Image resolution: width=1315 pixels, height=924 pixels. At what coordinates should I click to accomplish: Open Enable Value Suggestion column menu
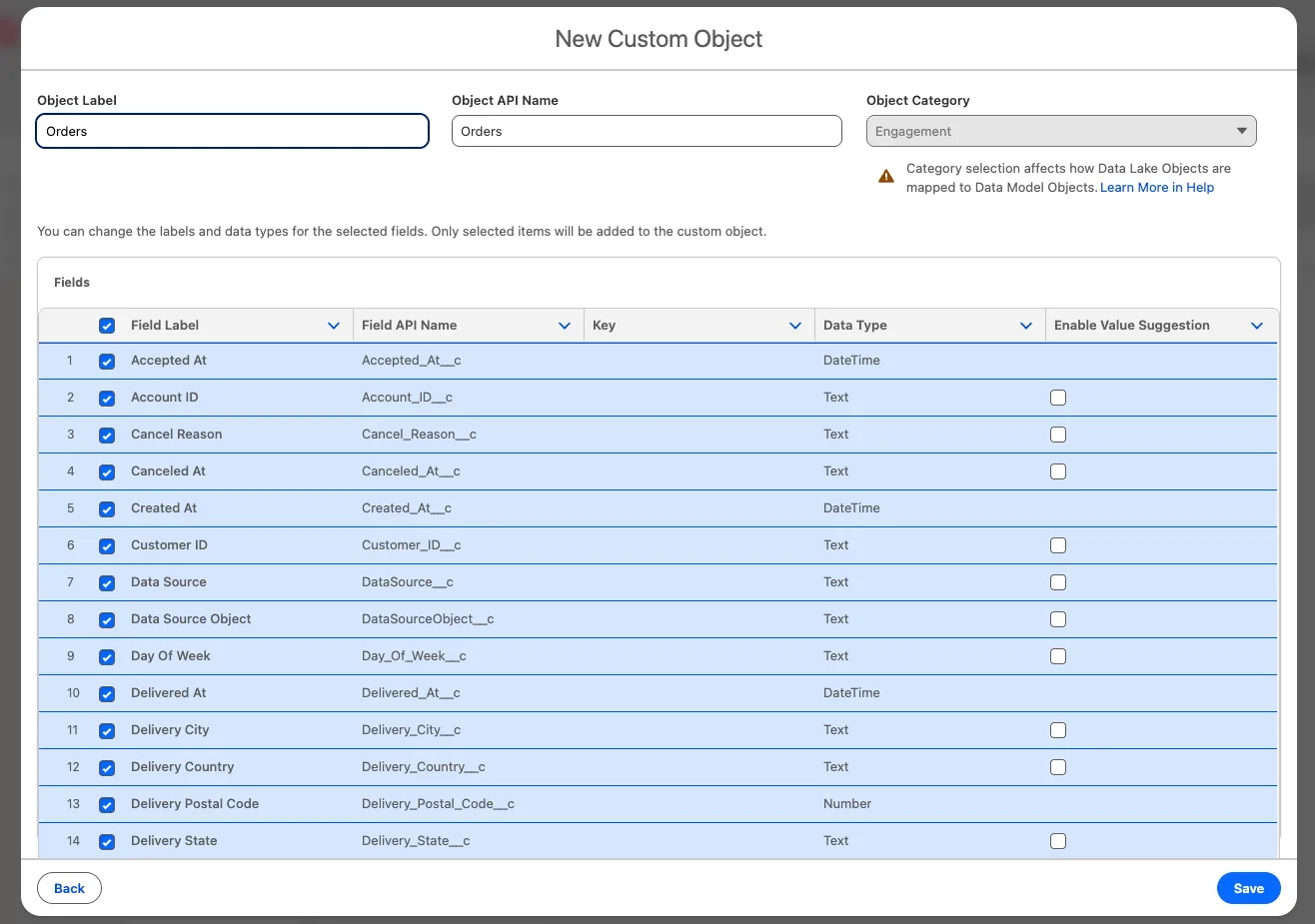tap(1257, 326)
